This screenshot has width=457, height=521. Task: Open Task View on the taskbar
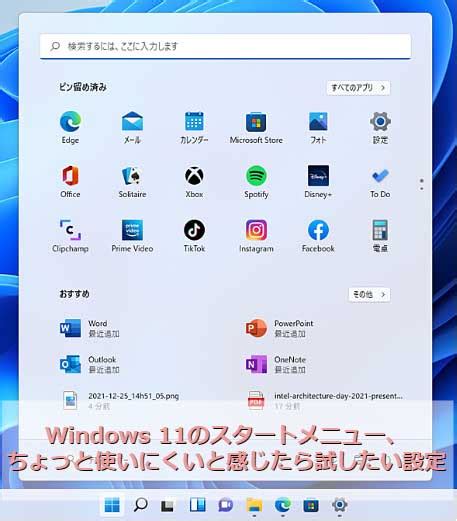coord(168,505)
